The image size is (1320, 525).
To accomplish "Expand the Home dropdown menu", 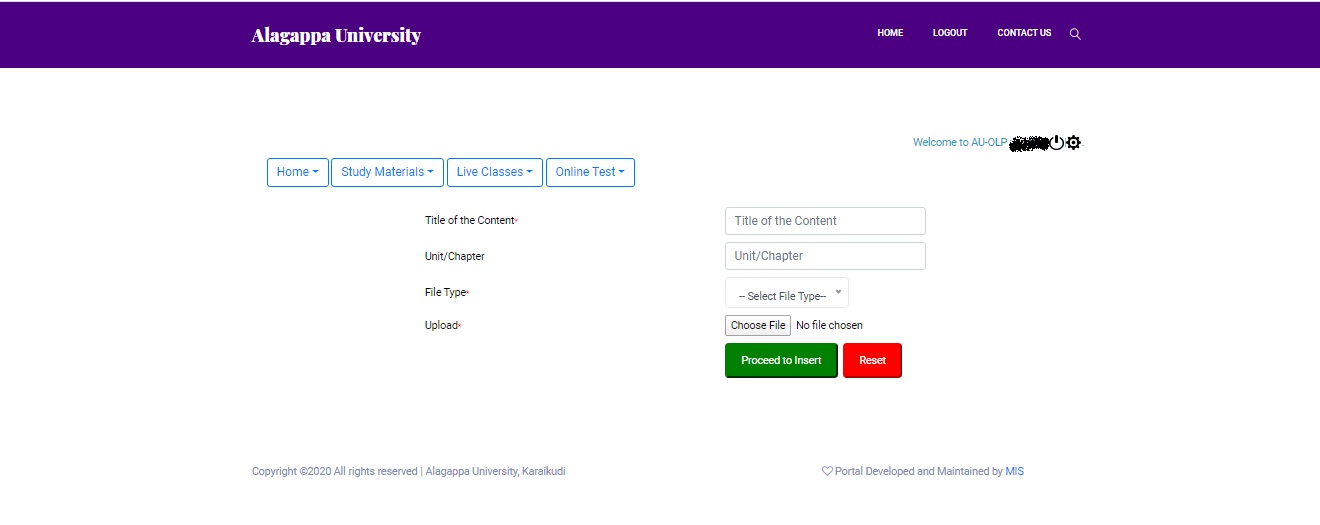I will tap(298, 172).
